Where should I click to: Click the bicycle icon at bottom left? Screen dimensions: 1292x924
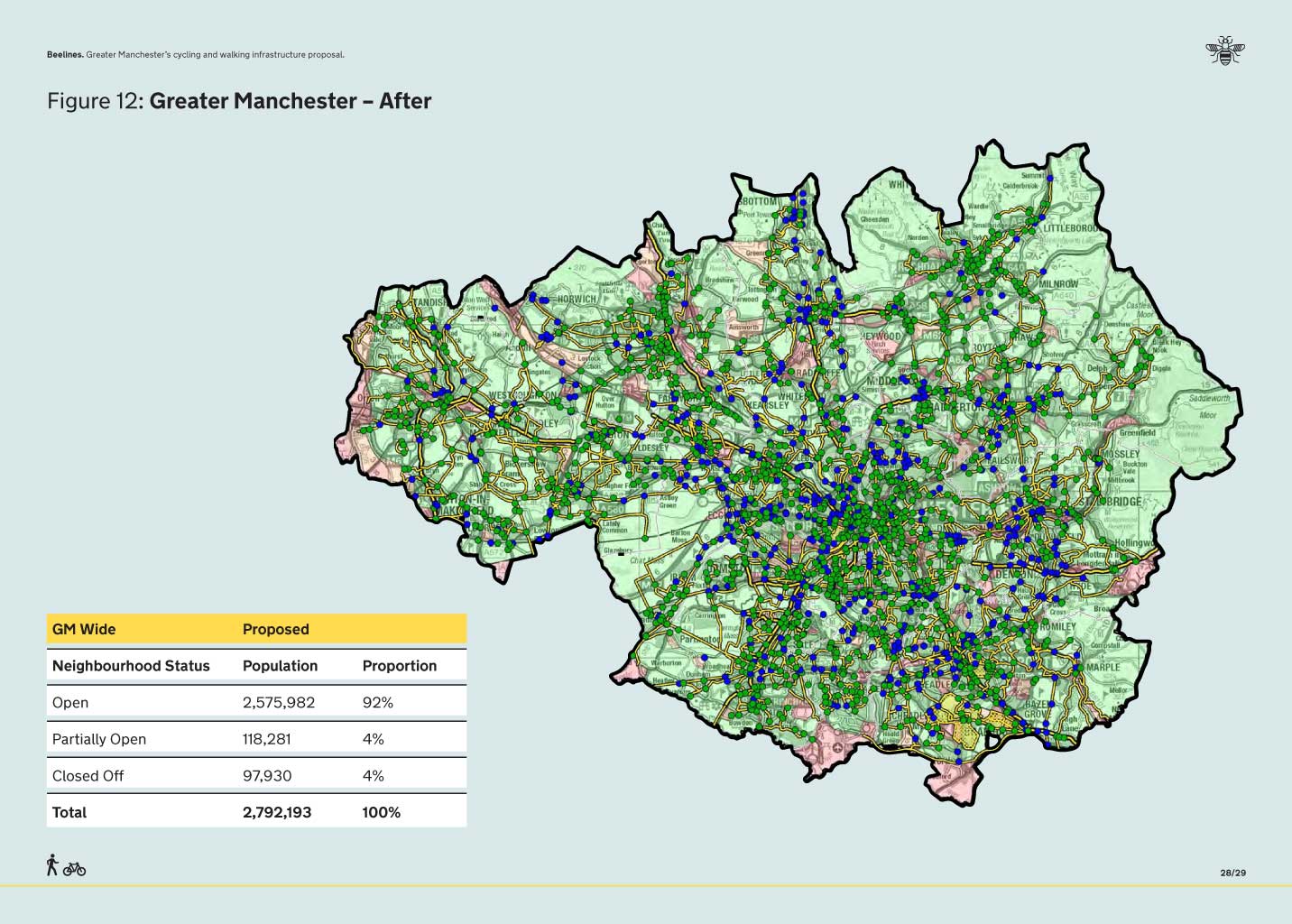pos(75,869)
